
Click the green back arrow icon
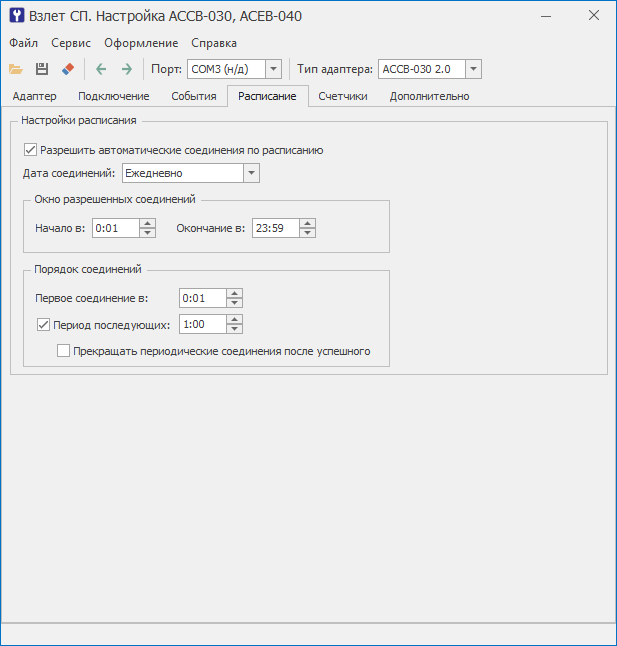[100, 69]
